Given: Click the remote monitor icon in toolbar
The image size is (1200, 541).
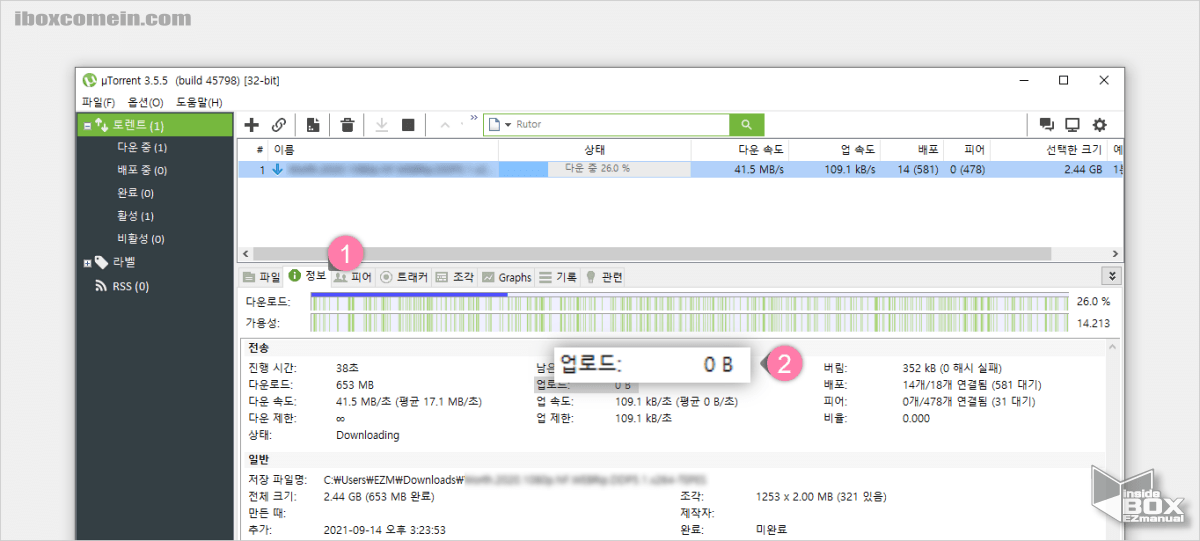Looking at the screenshot, I should 1073,125.
